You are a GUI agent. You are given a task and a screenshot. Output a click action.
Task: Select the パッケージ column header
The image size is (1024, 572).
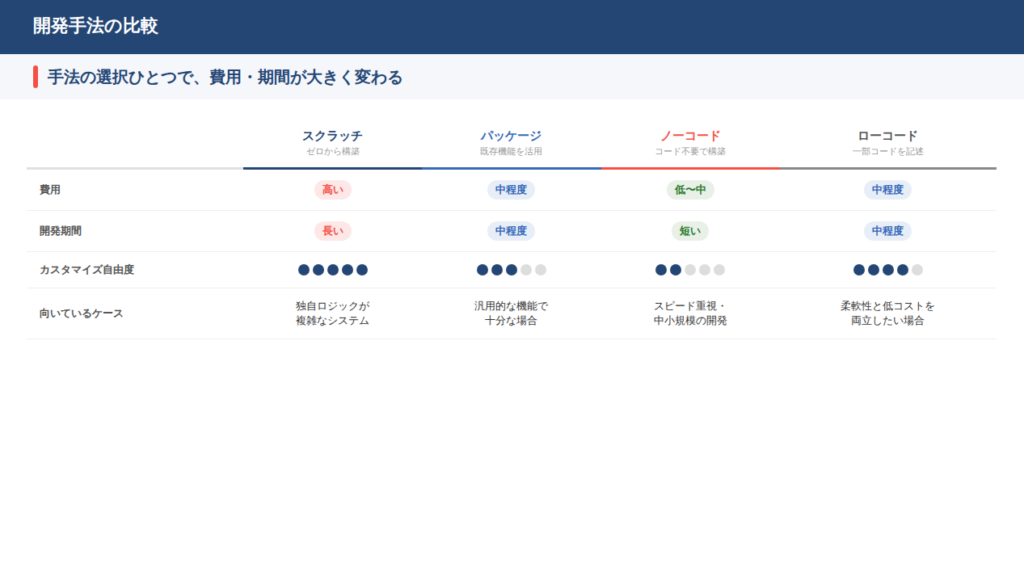[510, 136]
